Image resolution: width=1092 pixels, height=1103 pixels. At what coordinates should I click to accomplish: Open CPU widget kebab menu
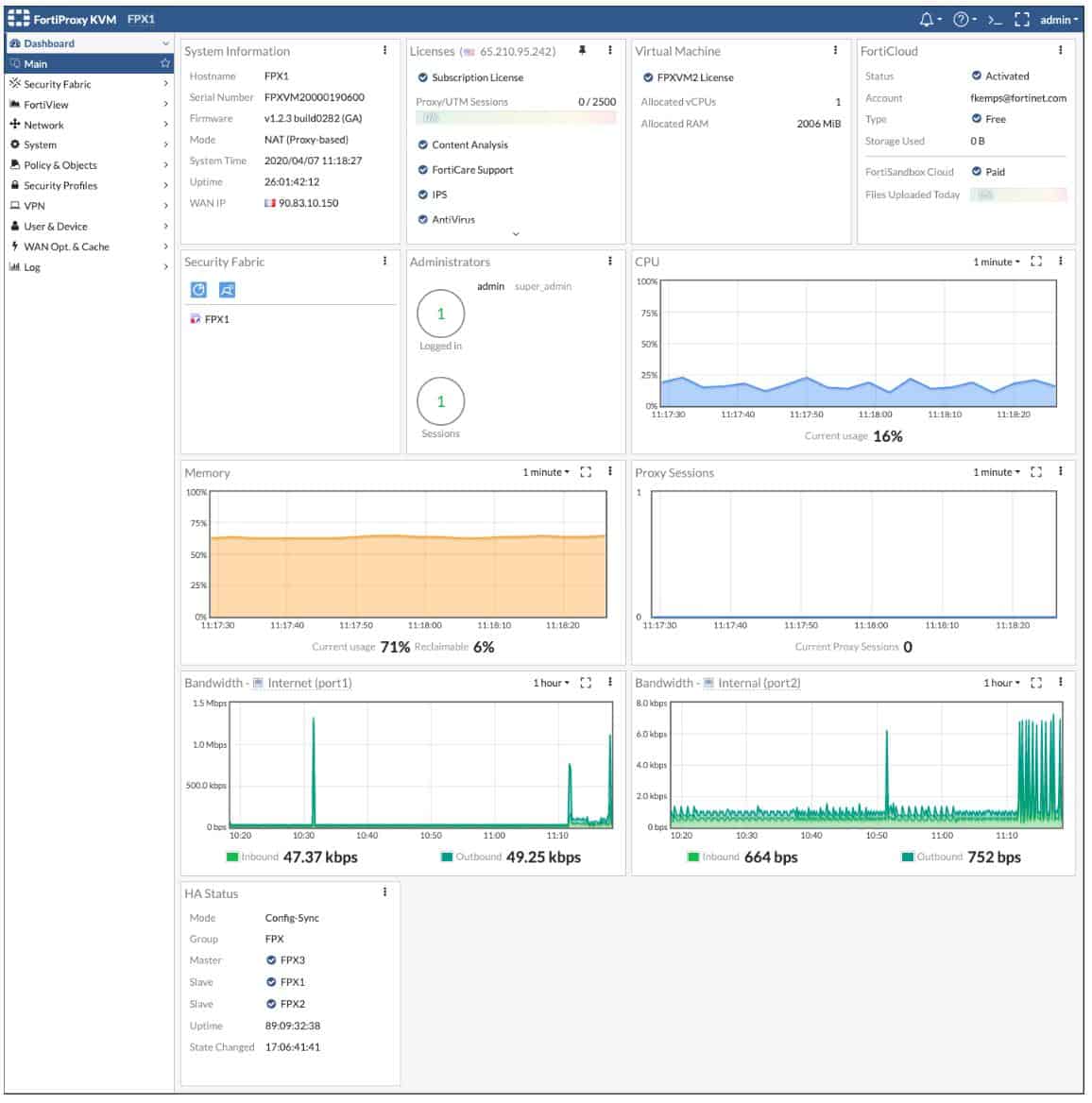click(1060, 261)
